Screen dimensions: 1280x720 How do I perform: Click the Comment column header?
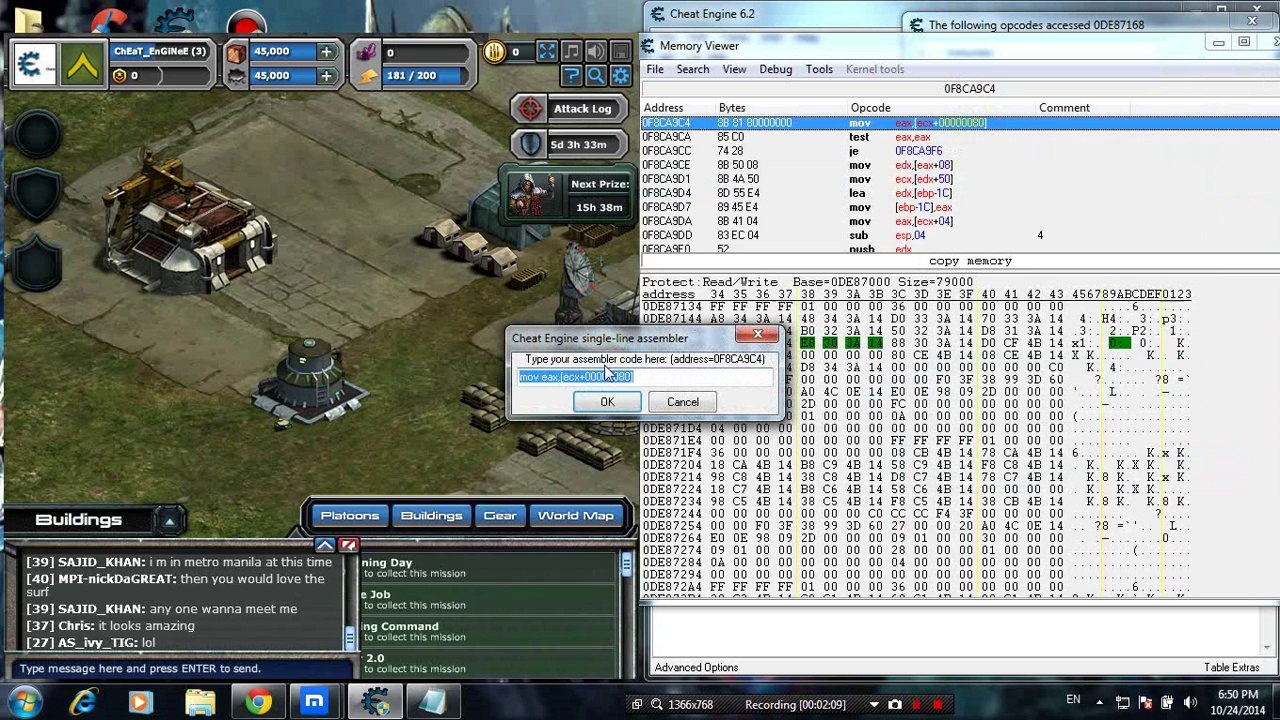1064,108
